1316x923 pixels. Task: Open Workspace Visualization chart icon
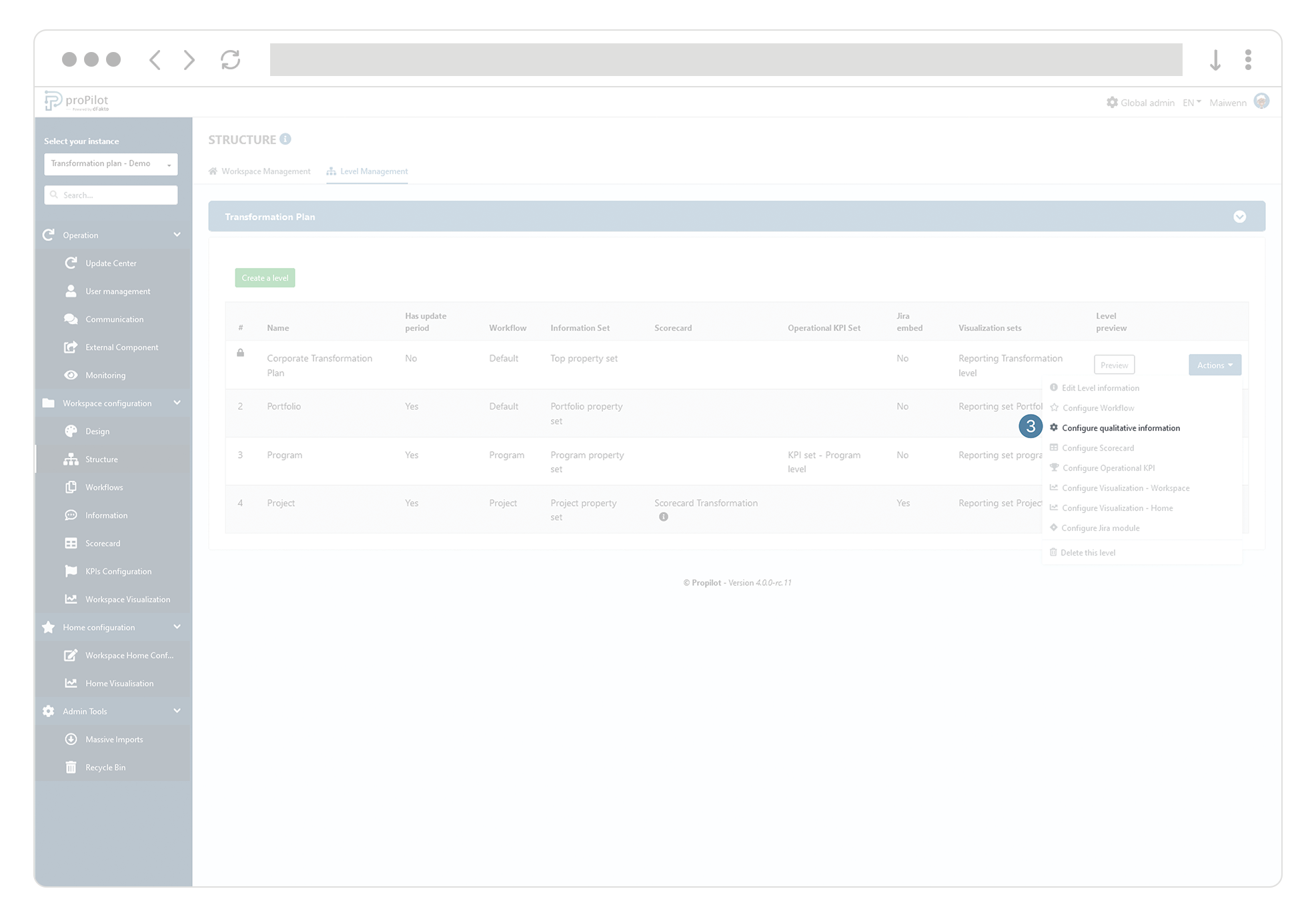click(71, 599)
